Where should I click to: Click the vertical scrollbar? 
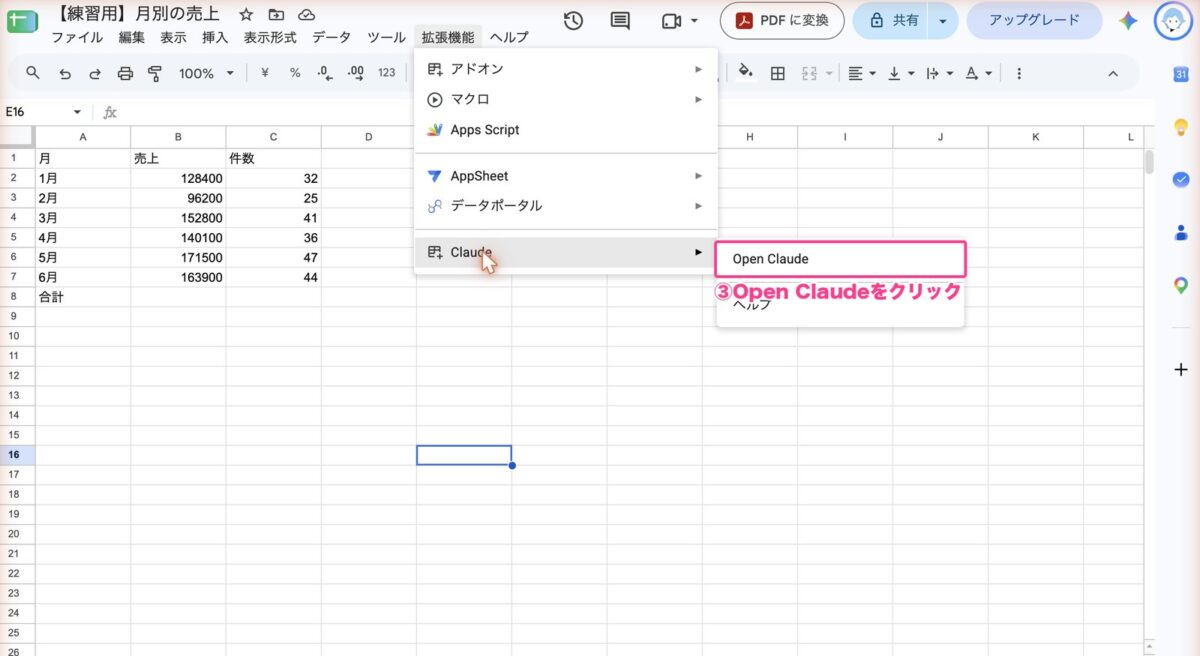tap(1150, 161)
